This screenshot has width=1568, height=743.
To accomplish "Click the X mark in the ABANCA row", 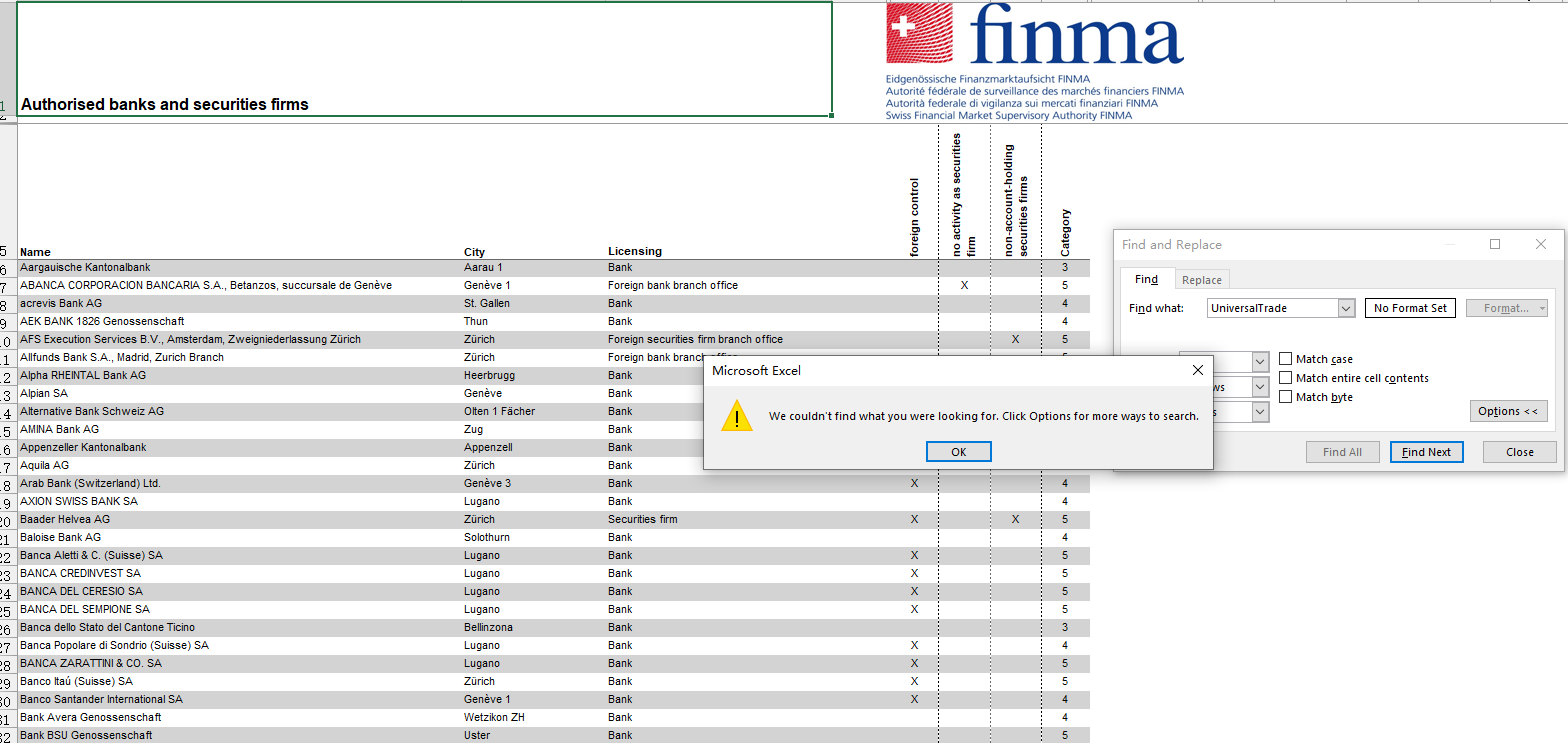I will pos(964,285).
